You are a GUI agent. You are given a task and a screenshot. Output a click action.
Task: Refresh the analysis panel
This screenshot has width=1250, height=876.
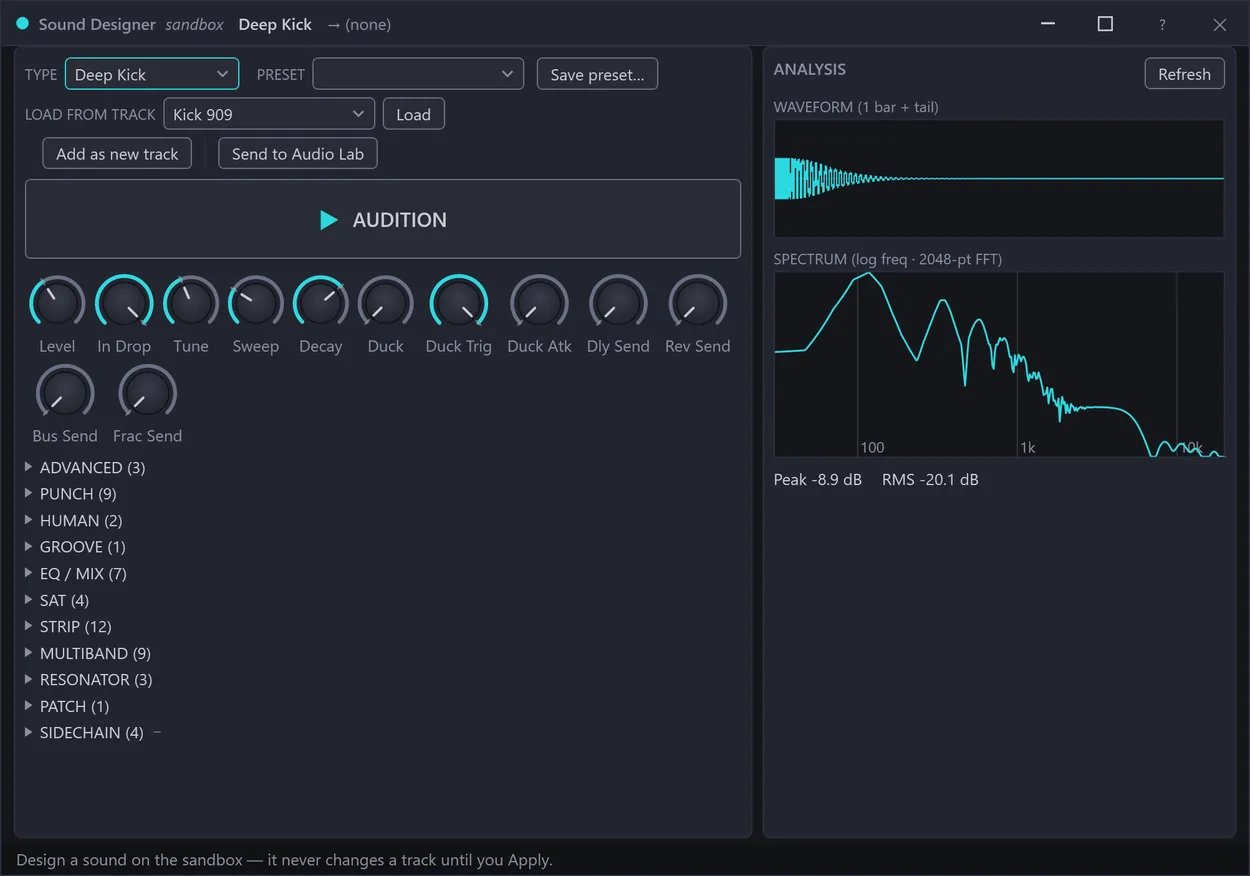1184,74
